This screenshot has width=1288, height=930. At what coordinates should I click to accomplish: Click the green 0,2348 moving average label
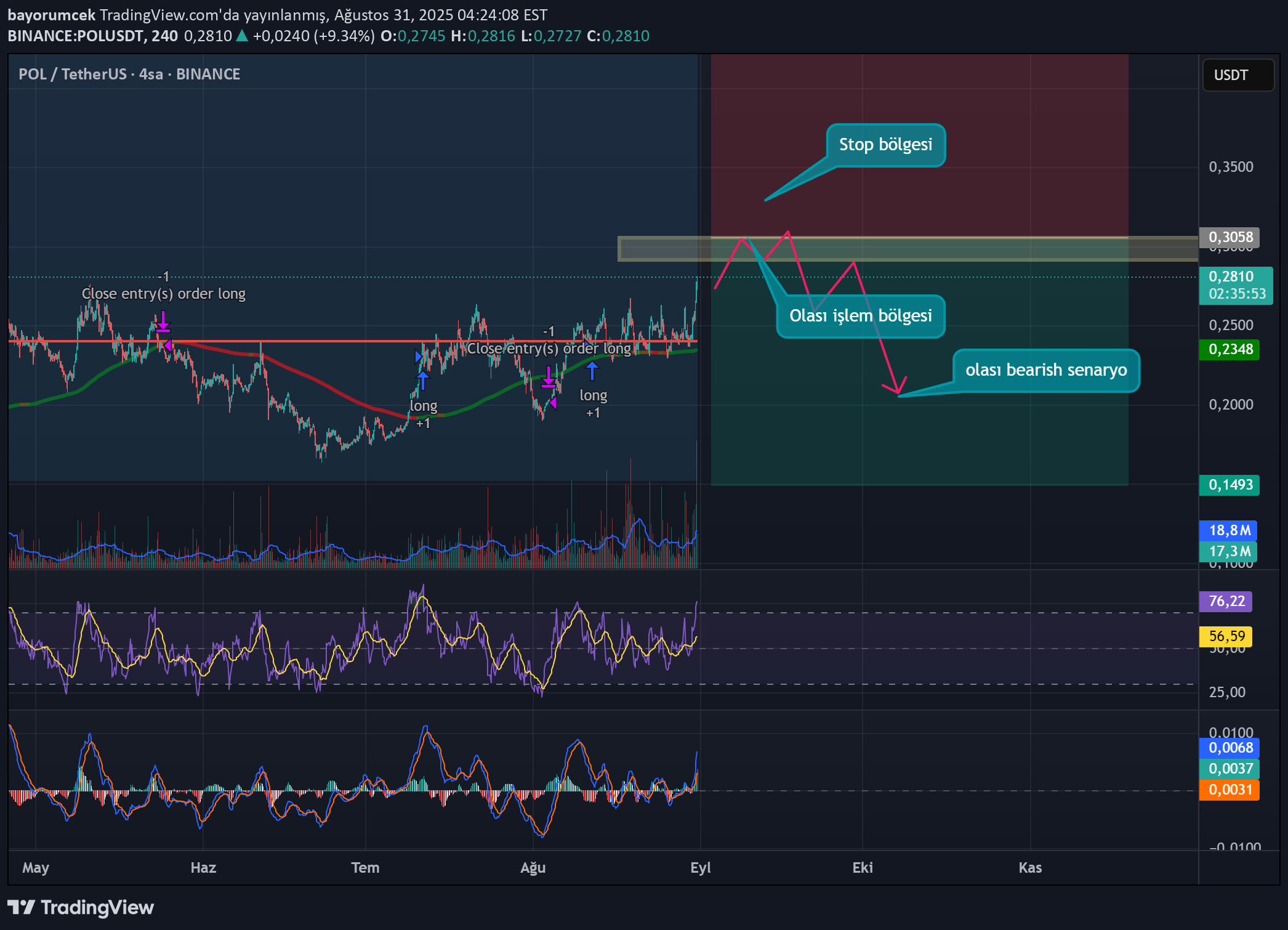tap(1230, 349)
